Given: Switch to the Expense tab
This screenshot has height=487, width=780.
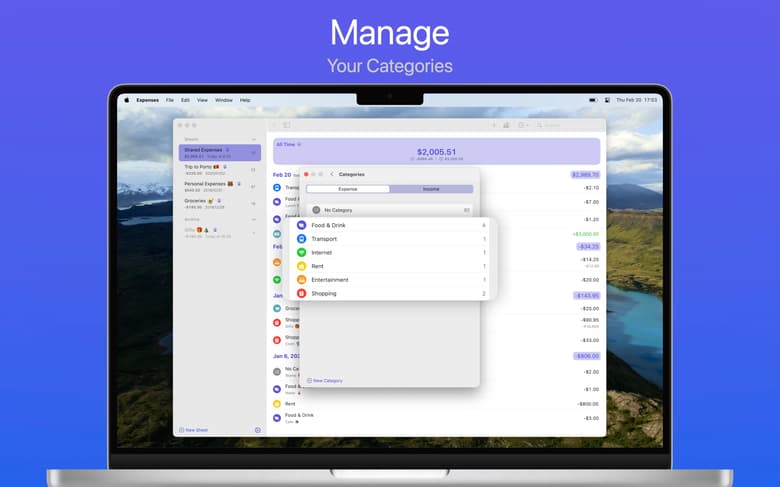Looking at the screenshot, I should tap(348, 189).
